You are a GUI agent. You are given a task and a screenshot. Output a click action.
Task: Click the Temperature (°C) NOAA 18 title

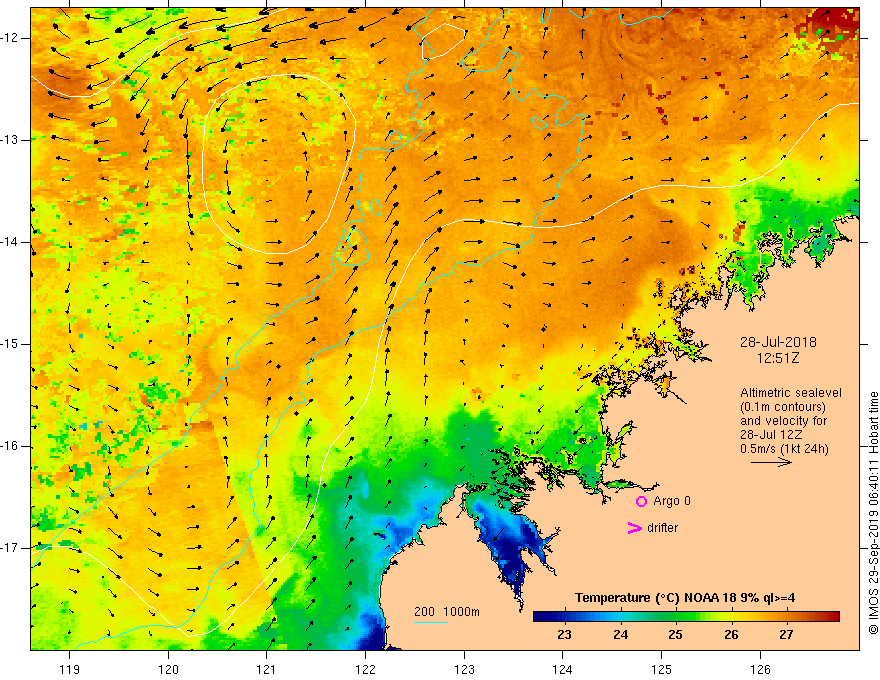point(685,598)
